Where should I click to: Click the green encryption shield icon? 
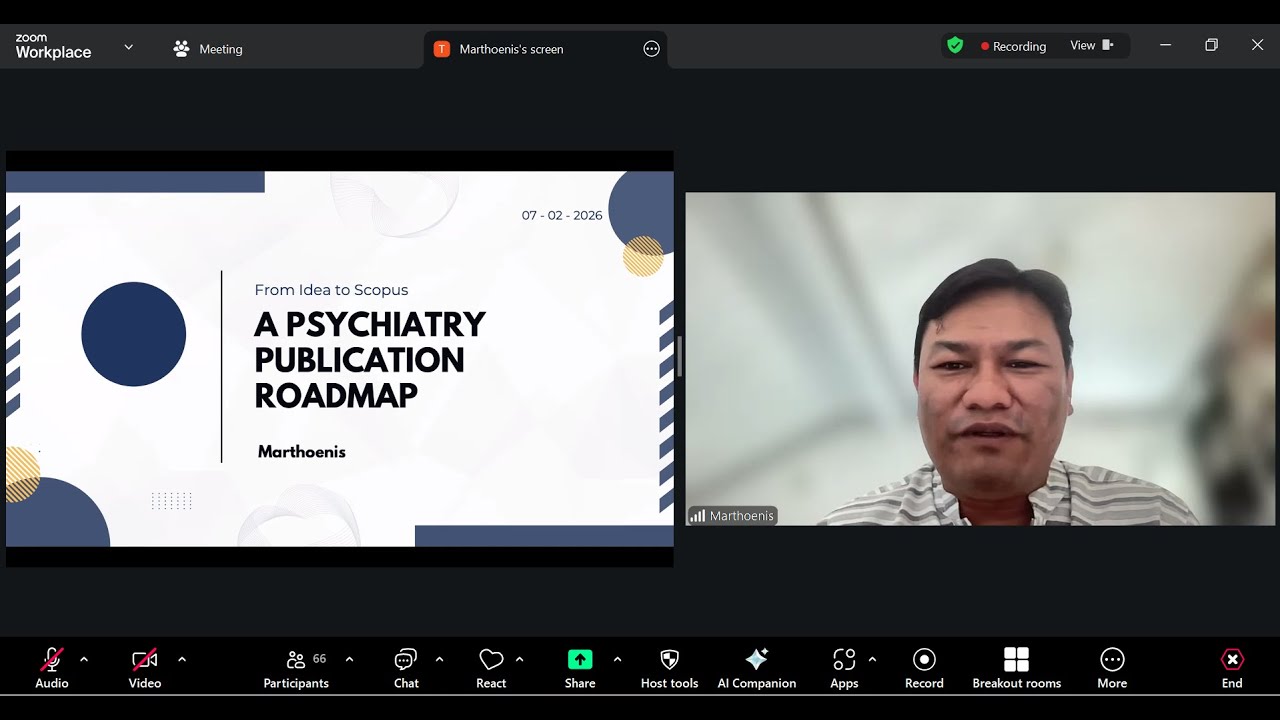pos(955,46)
